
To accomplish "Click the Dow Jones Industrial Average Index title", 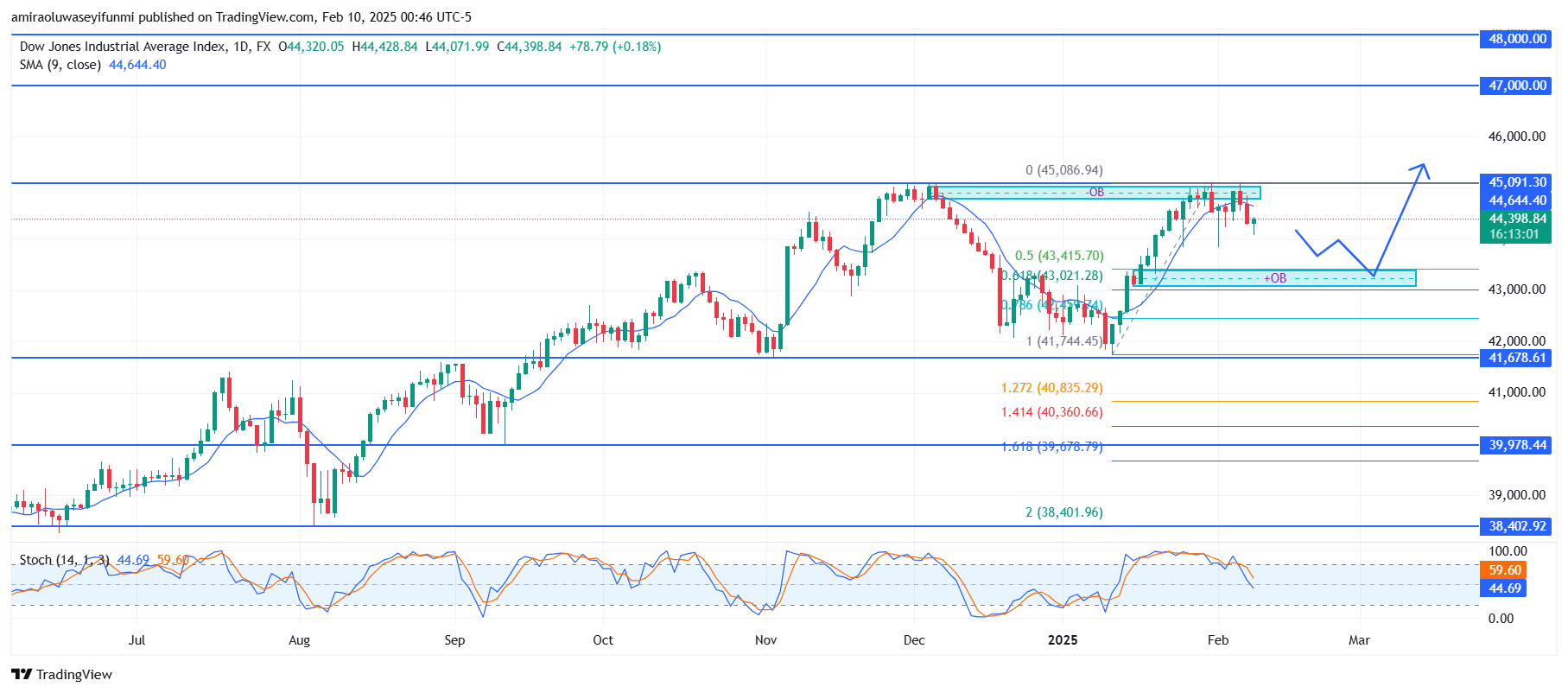I will [x=124, y=47].
